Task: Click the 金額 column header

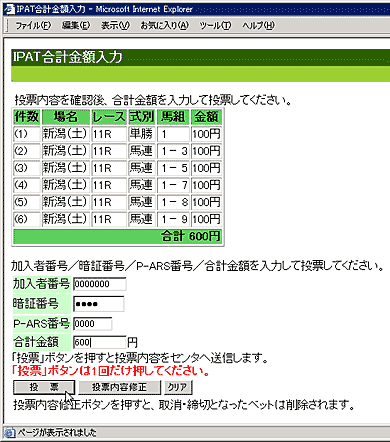Action: coord(206,117)
